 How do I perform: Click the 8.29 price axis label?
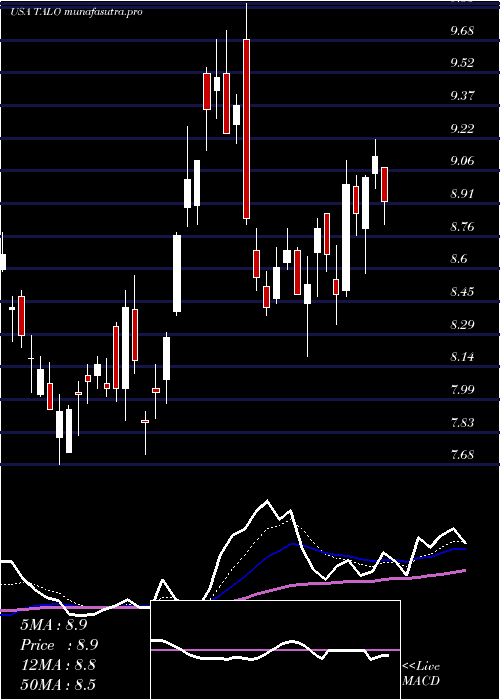click(x=462, y=325)
